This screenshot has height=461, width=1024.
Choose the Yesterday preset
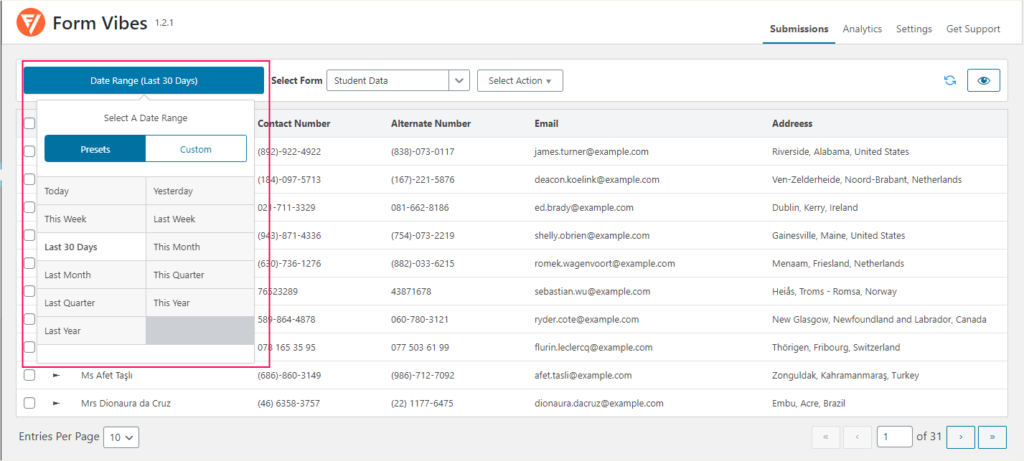pos(200,191)
